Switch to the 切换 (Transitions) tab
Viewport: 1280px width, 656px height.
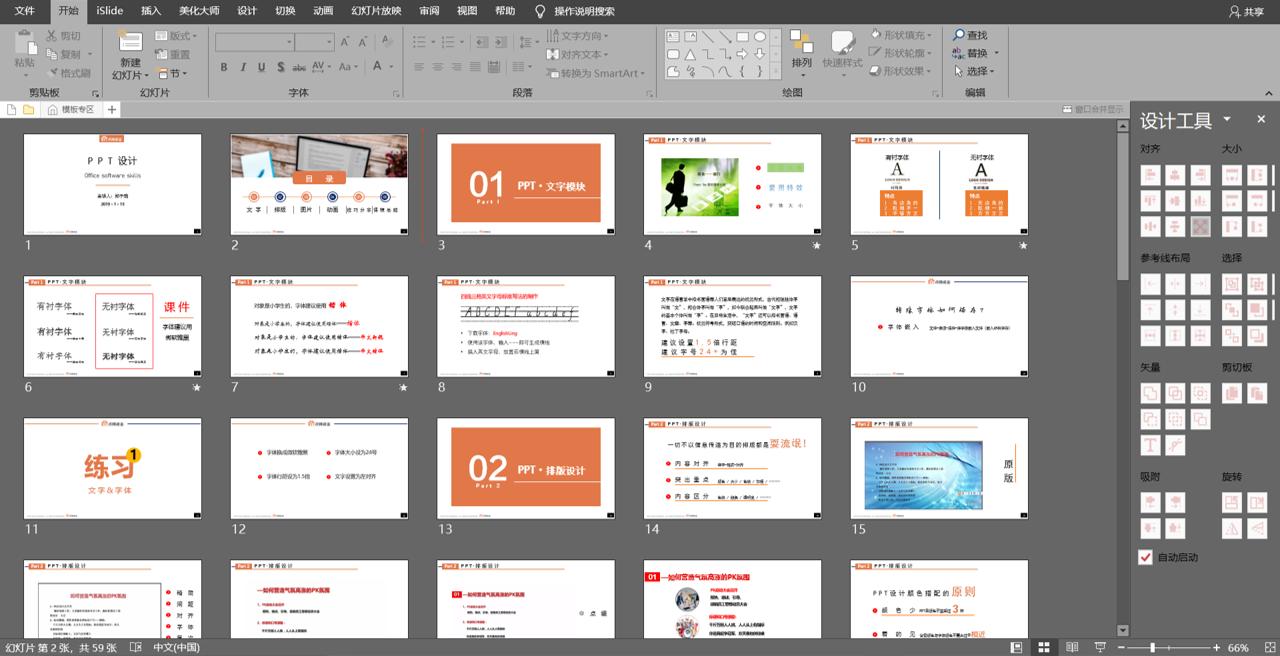point(285,11)
